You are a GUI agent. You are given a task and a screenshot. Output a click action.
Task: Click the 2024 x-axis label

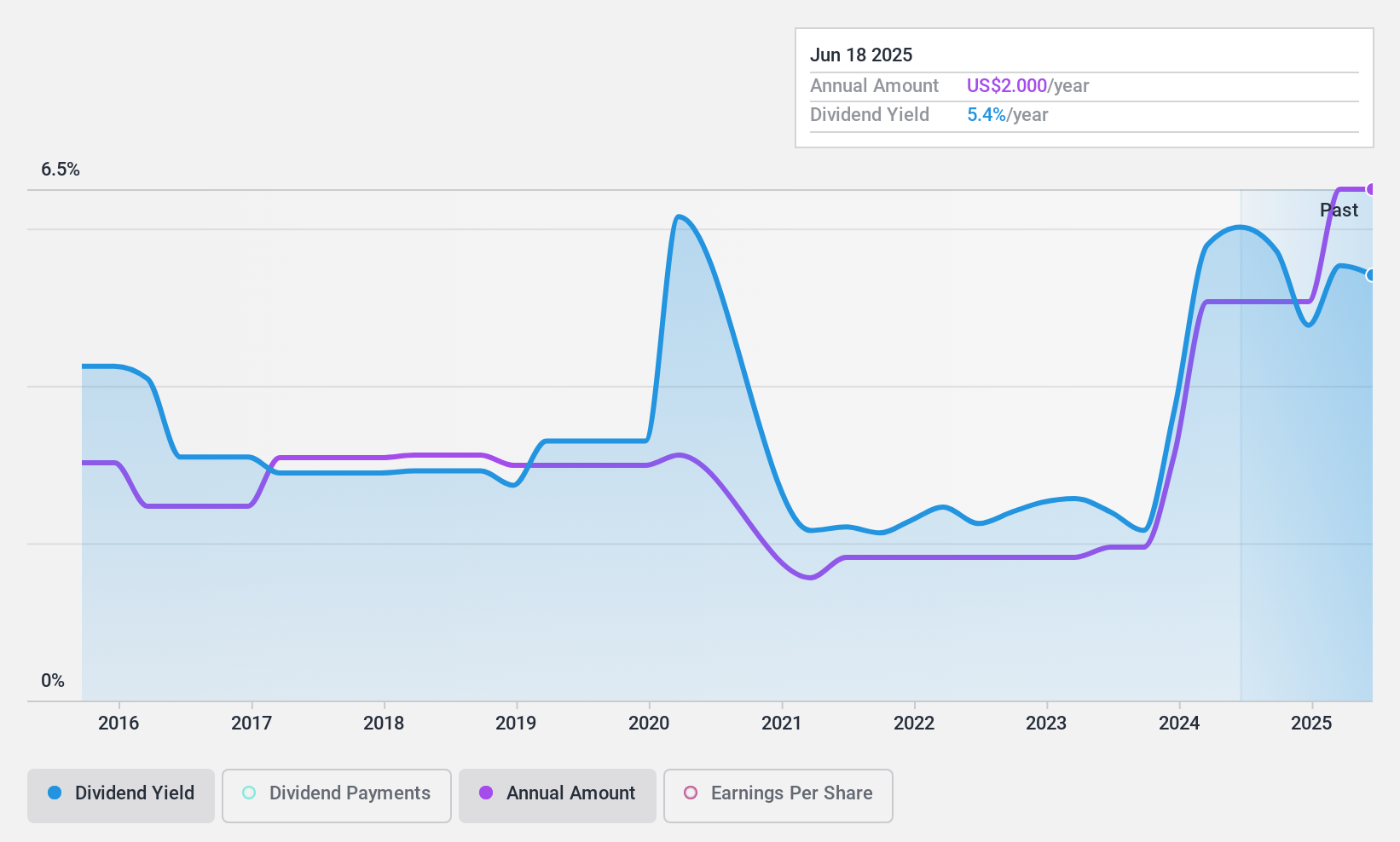(x=1179, y=724)
